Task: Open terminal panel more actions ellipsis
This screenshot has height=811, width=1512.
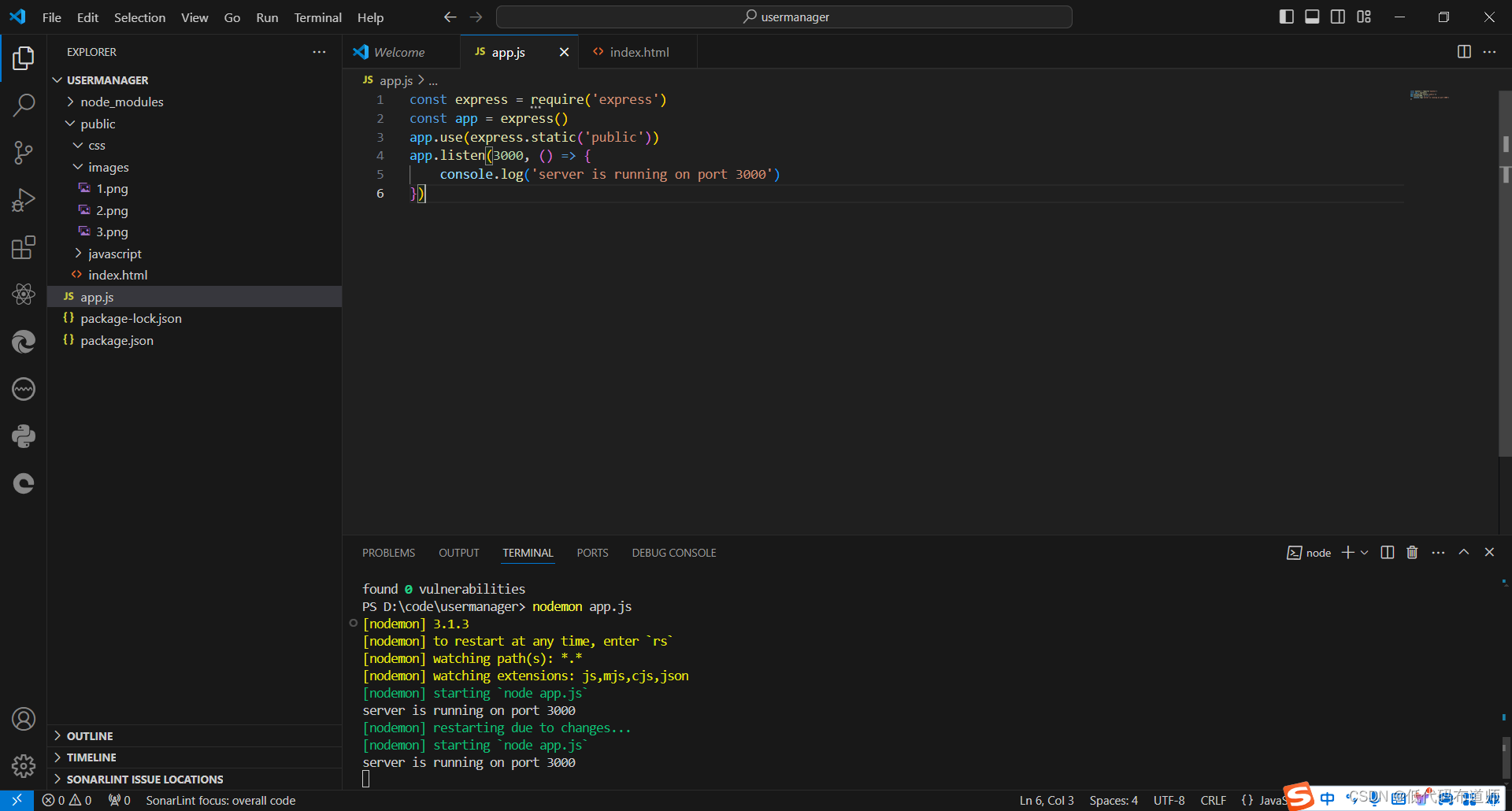Action: click(1438, 553)
